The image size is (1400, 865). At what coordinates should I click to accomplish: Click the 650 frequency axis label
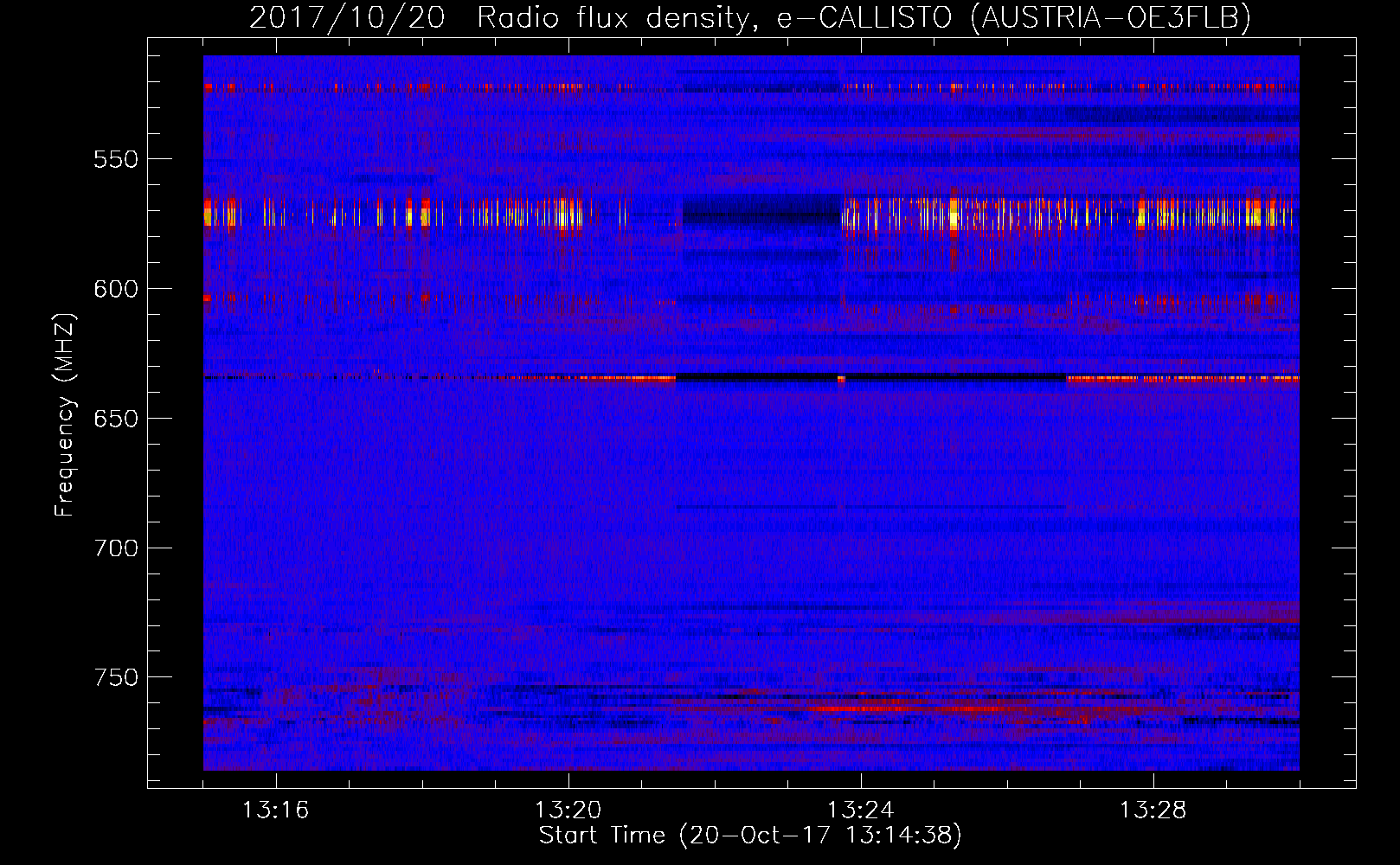115,420
